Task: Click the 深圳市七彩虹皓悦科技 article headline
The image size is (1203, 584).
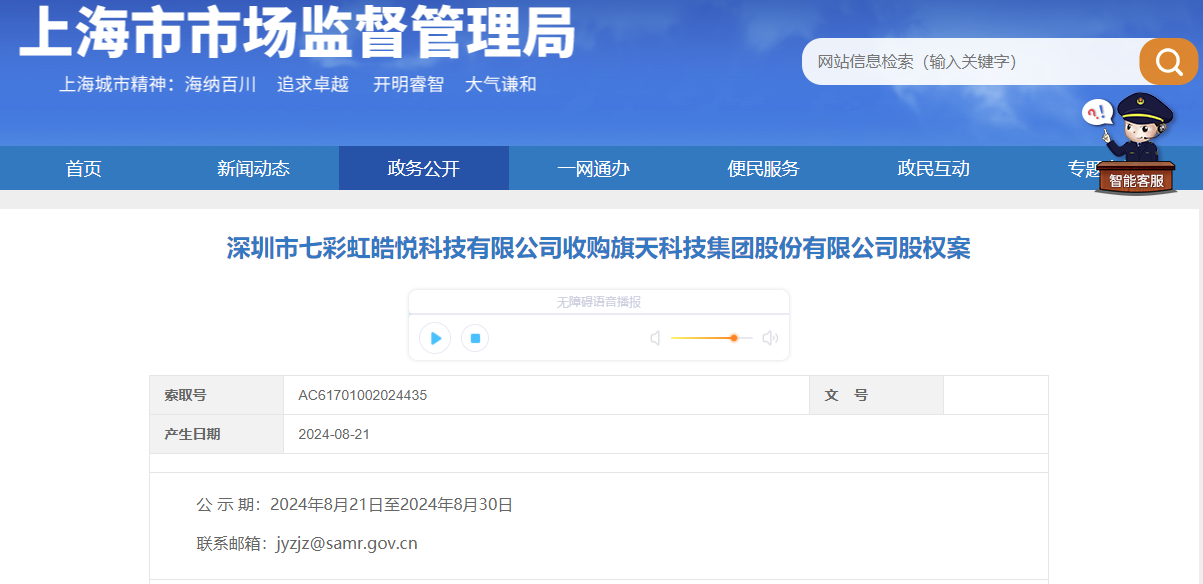Action: 598,248
